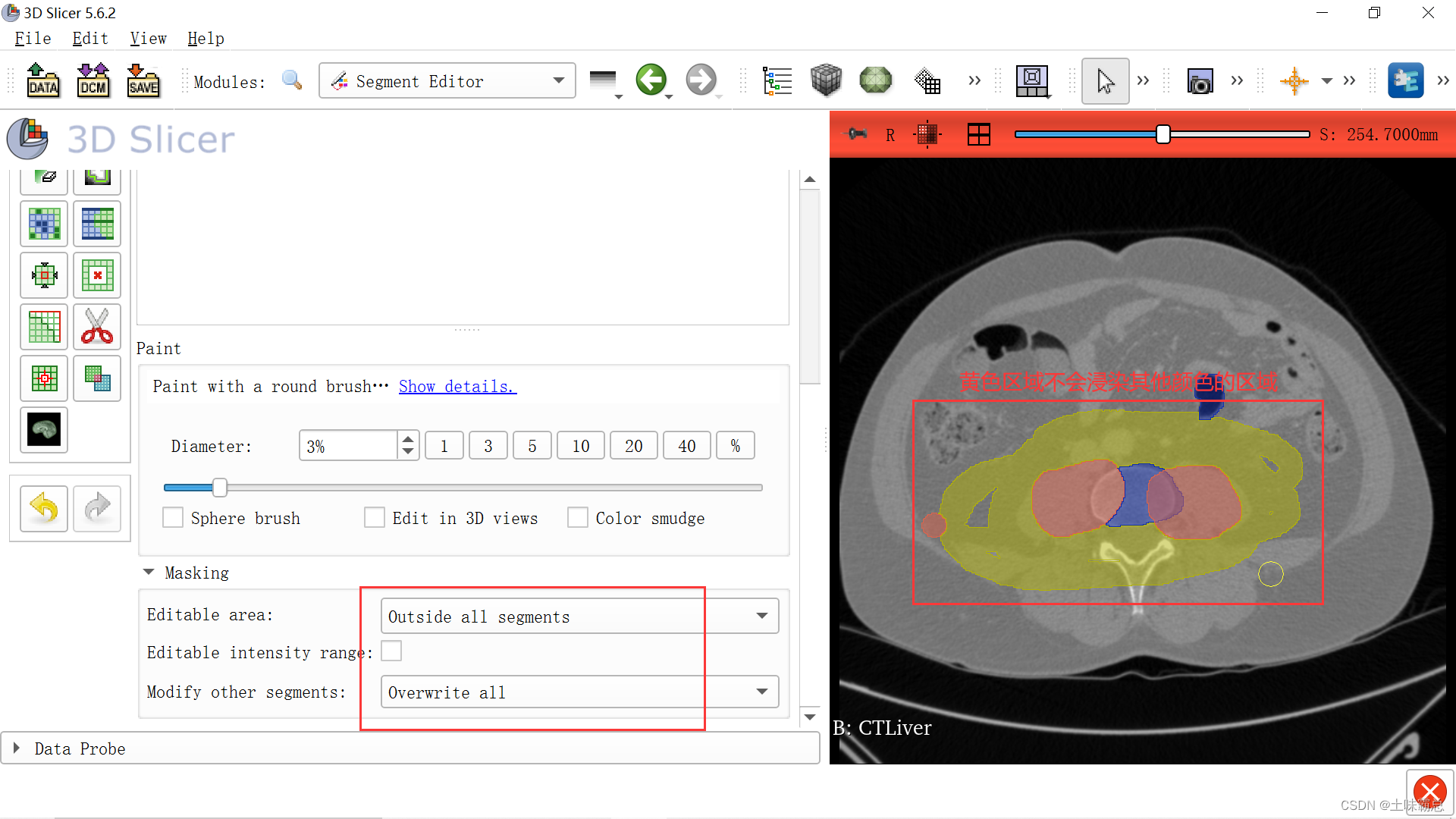Enable Edit in 3D views
The width and height of the screenshot is (1456, 819).
pos(375,517)
